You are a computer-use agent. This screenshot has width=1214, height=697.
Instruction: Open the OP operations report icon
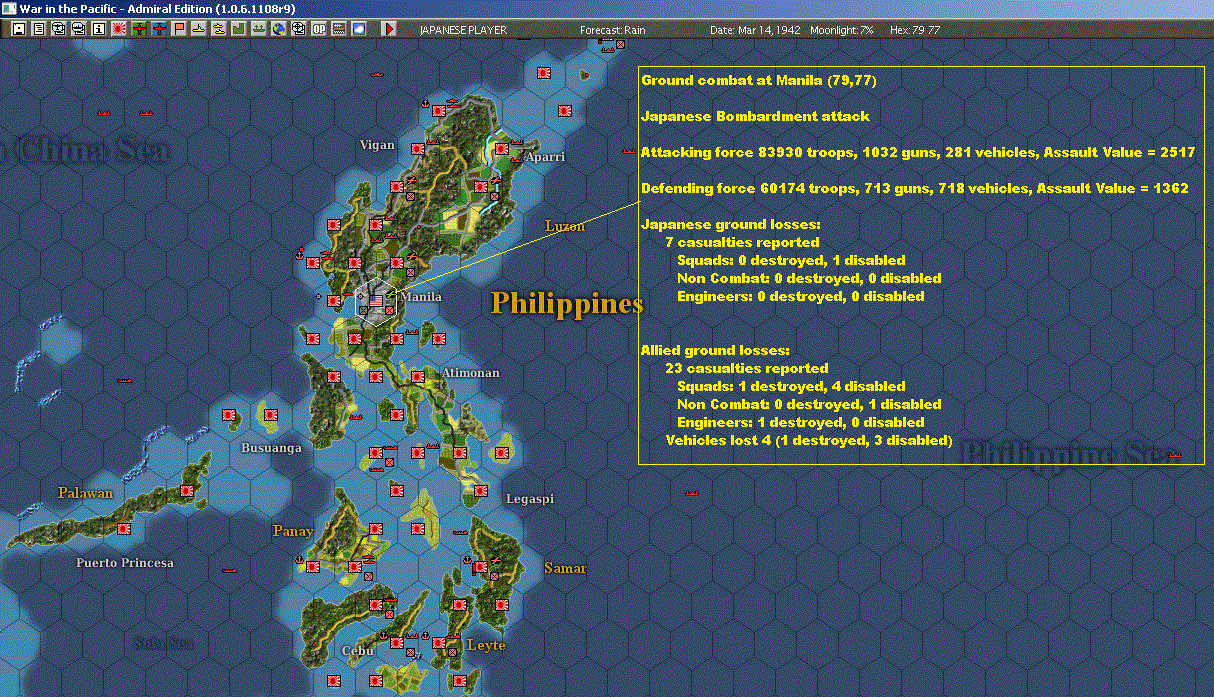coord(319,29)
